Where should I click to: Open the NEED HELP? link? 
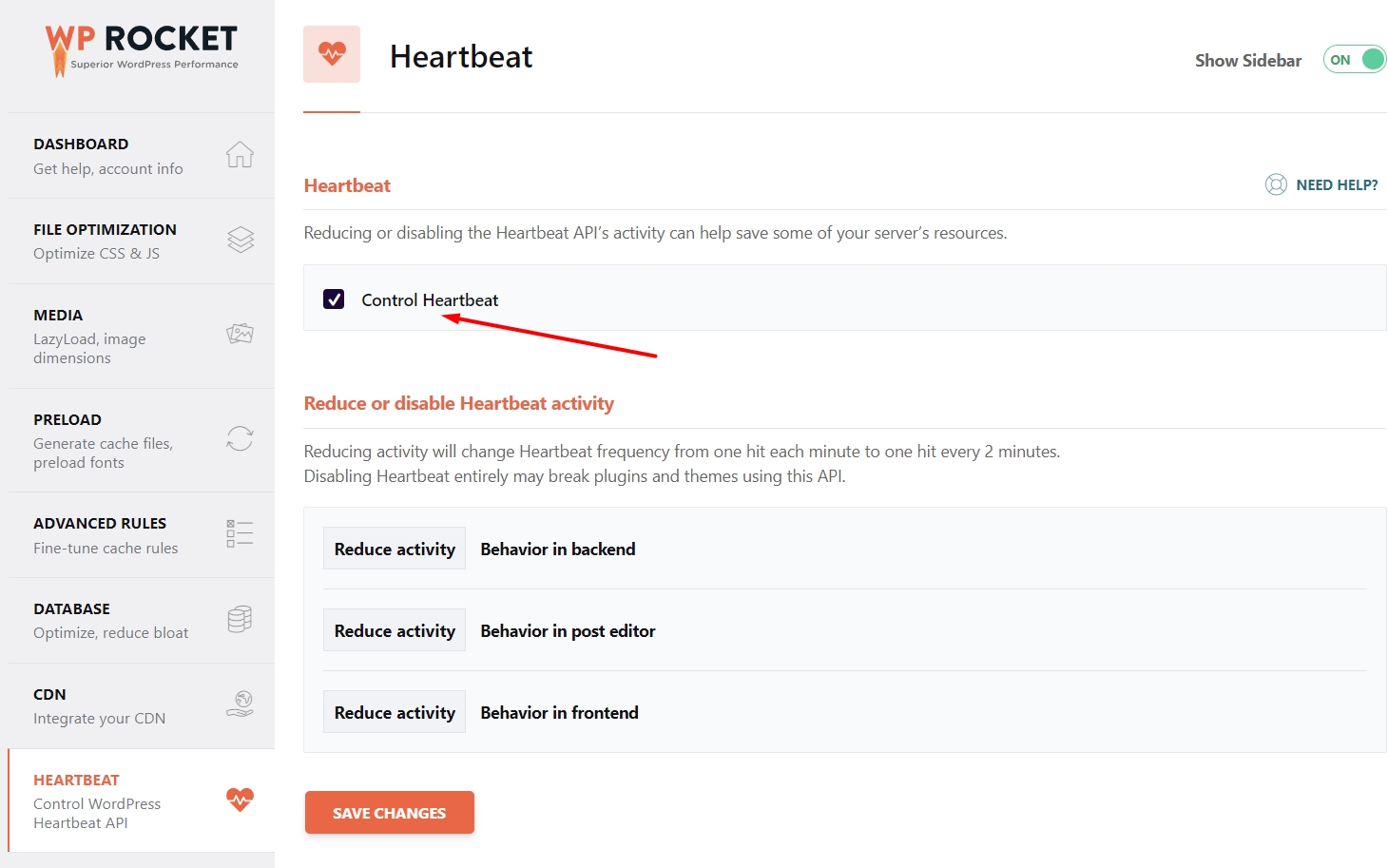[1337, 185]
